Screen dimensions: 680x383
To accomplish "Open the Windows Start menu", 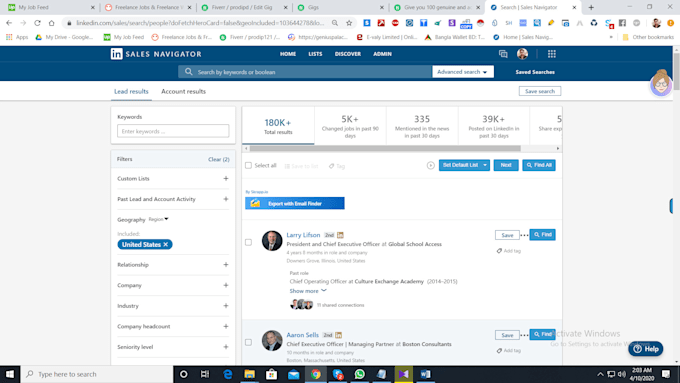I will tap(10, 374).
